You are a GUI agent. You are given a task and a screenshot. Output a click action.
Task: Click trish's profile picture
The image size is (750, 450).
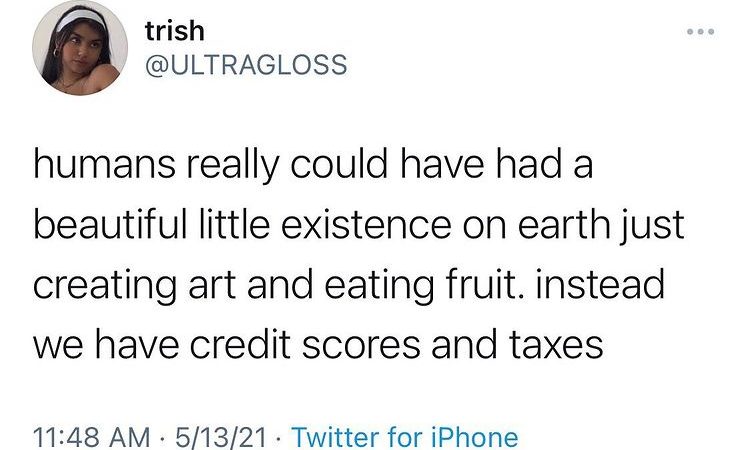tap(73, 54)
